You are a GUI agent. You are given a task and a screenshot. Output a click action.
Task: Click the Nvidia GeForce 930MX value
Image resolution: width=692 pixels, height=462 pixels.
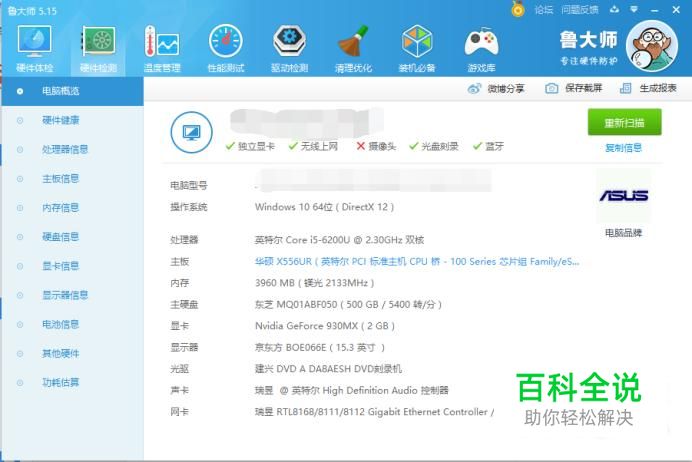point(325,326)
